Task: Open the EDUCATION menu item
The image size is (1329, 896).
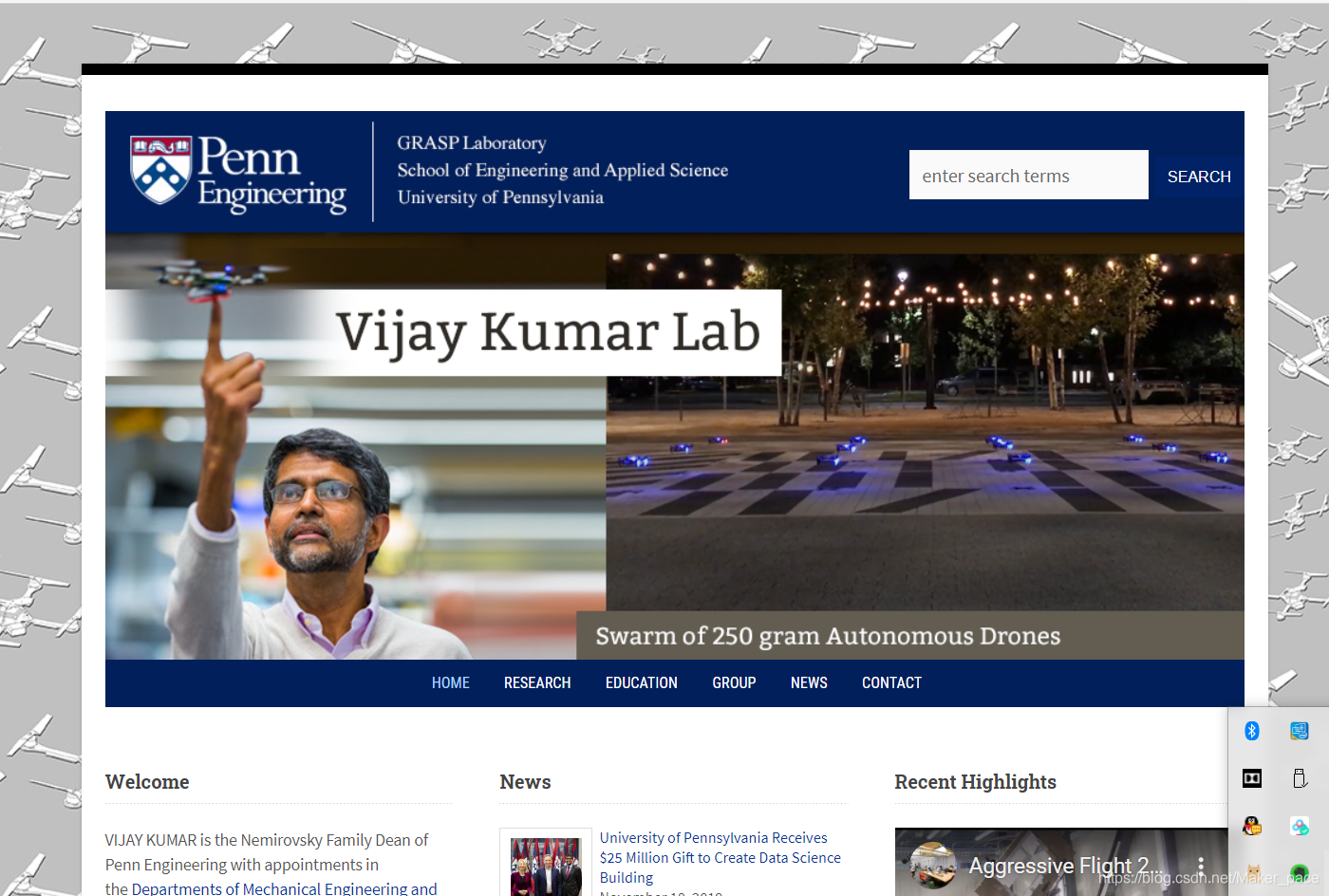Action: pyautogui.click(x=642, y=682)
